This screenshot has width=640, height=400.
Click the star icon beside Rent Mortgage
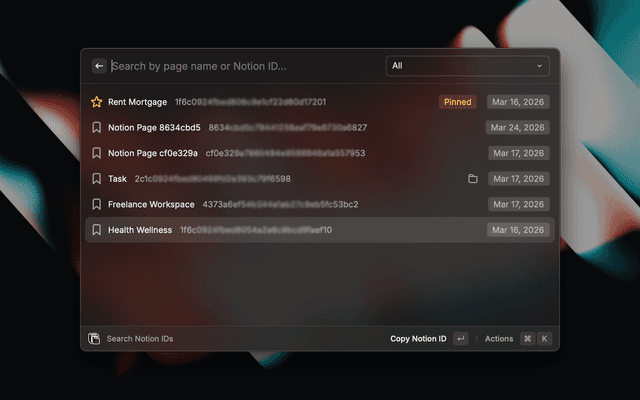click(x=97, y=102)
